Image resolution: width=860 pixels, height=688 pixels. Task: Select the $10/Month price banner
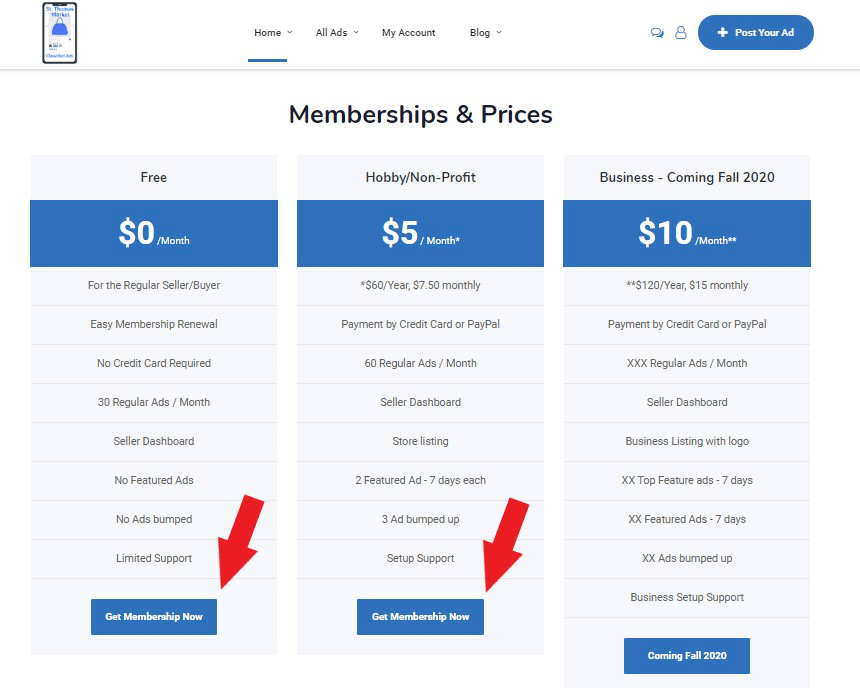tap(687, 233)
